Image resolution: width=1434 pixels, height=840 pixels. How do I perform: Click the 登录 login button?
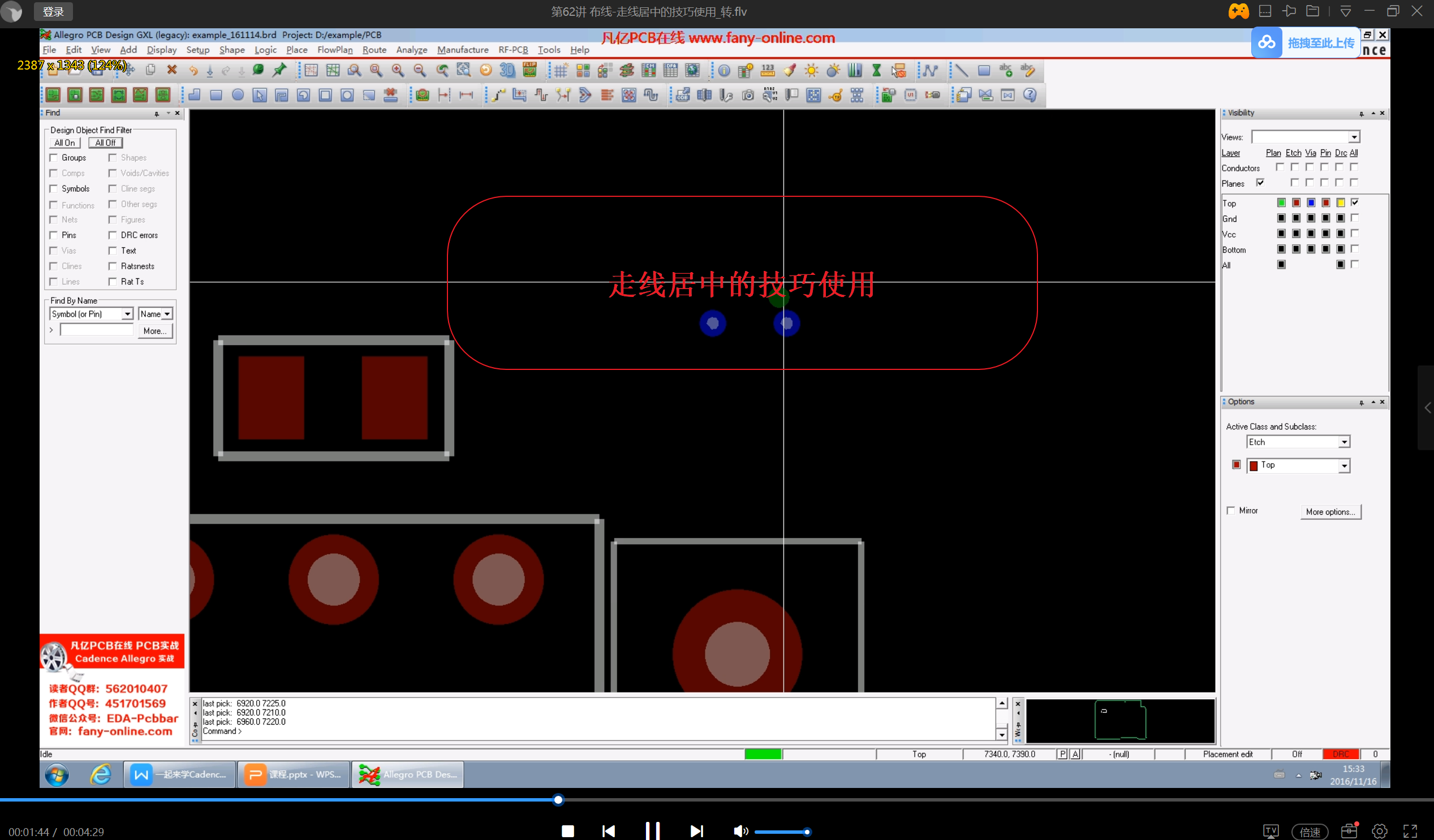coord(54,11)
